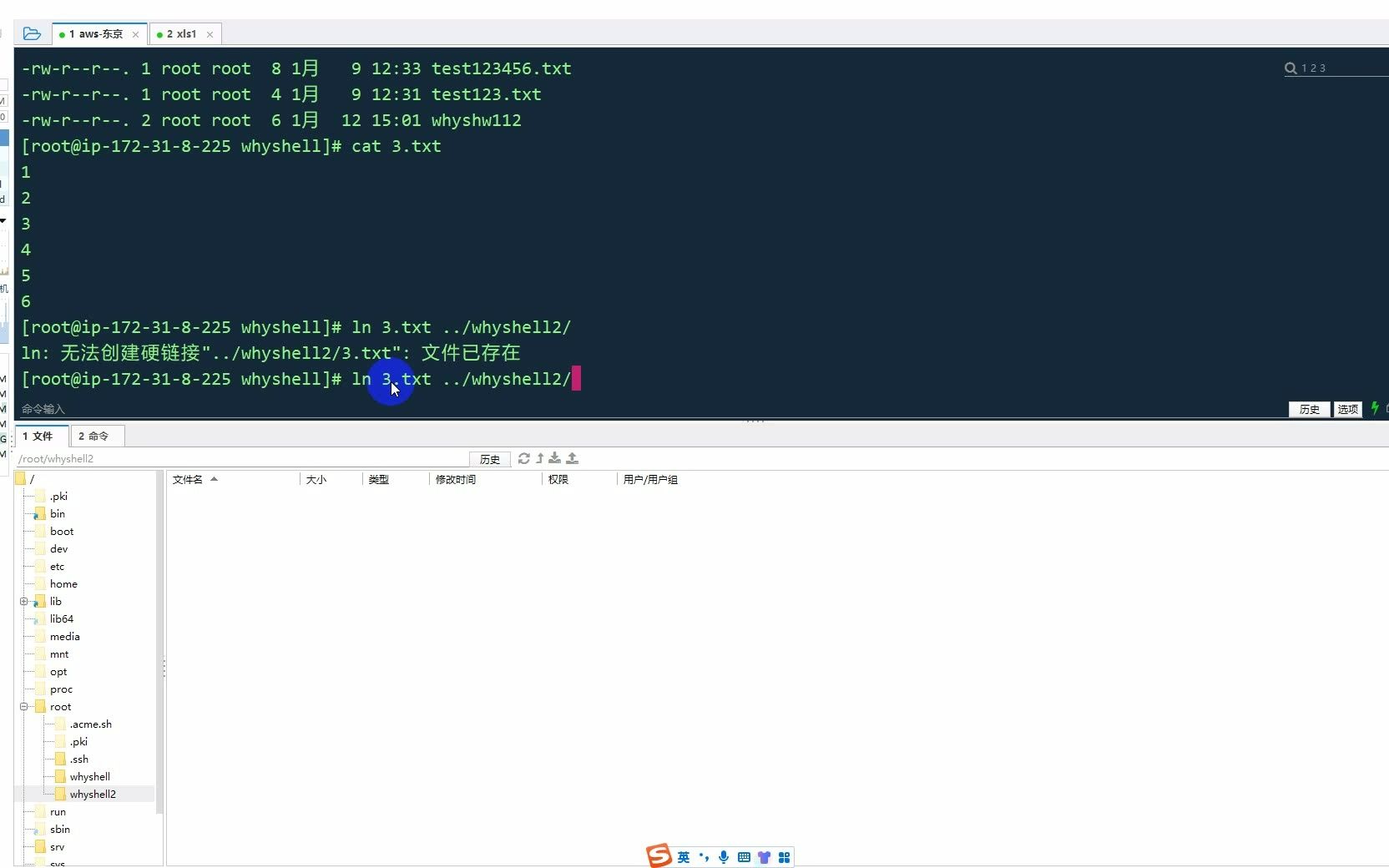Click the download file icon
This screenshot has width=1389, height=868.
pyautogui.click(x=555, y=458)
